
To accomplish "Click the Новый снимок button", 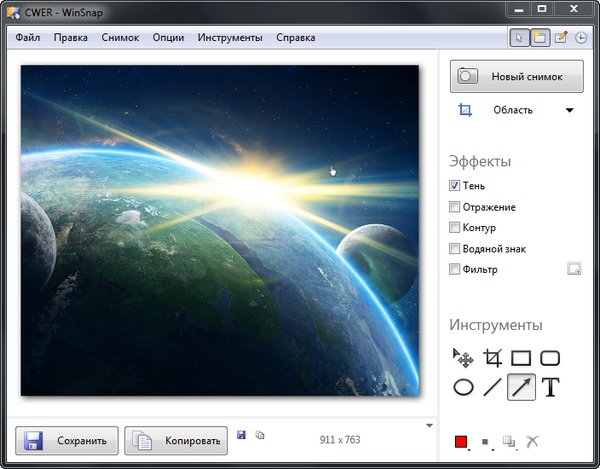I will click(x=517, y=77).
